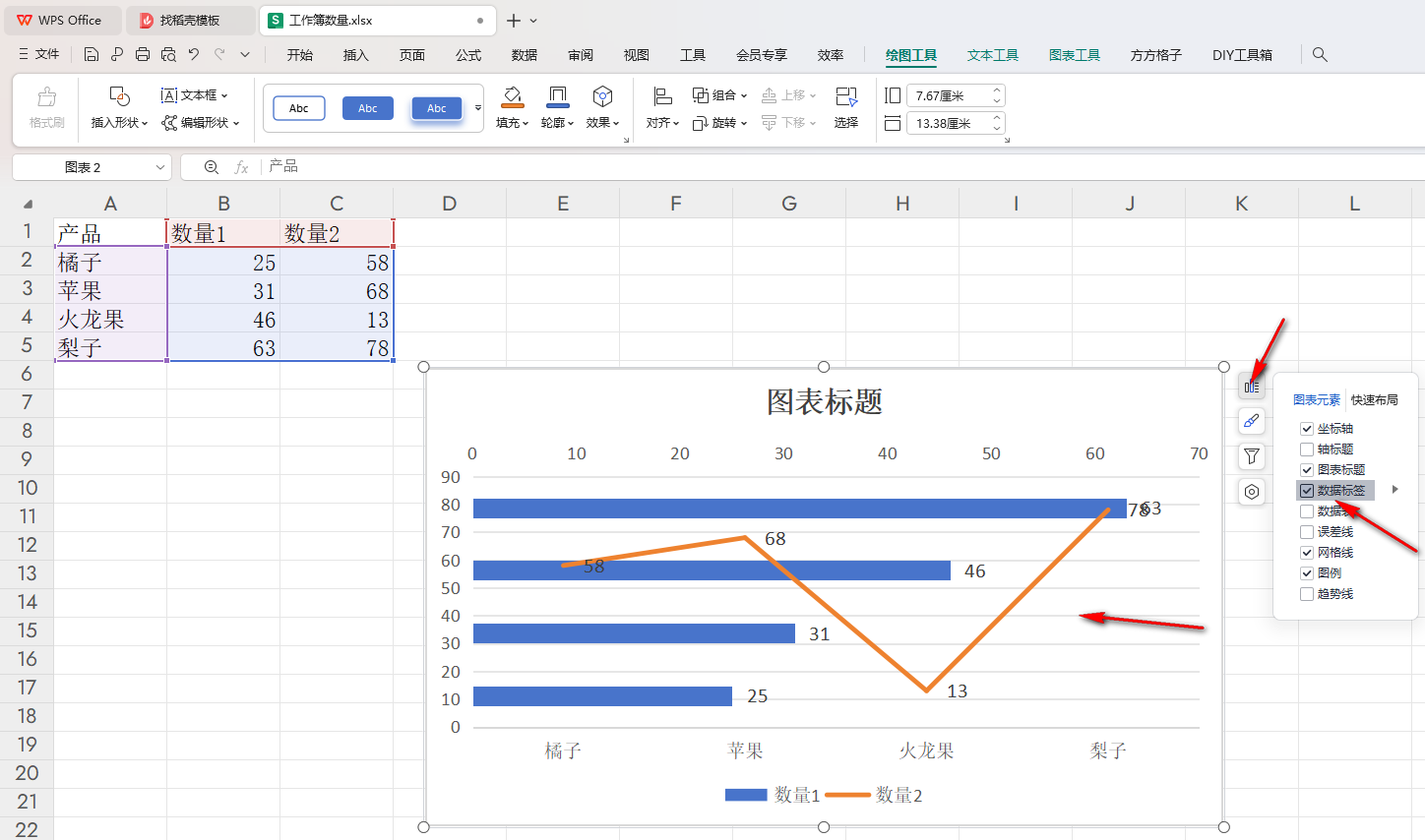
Task: Open the 图表 2 name box dropdown
Action: click(x=160, y=167)
